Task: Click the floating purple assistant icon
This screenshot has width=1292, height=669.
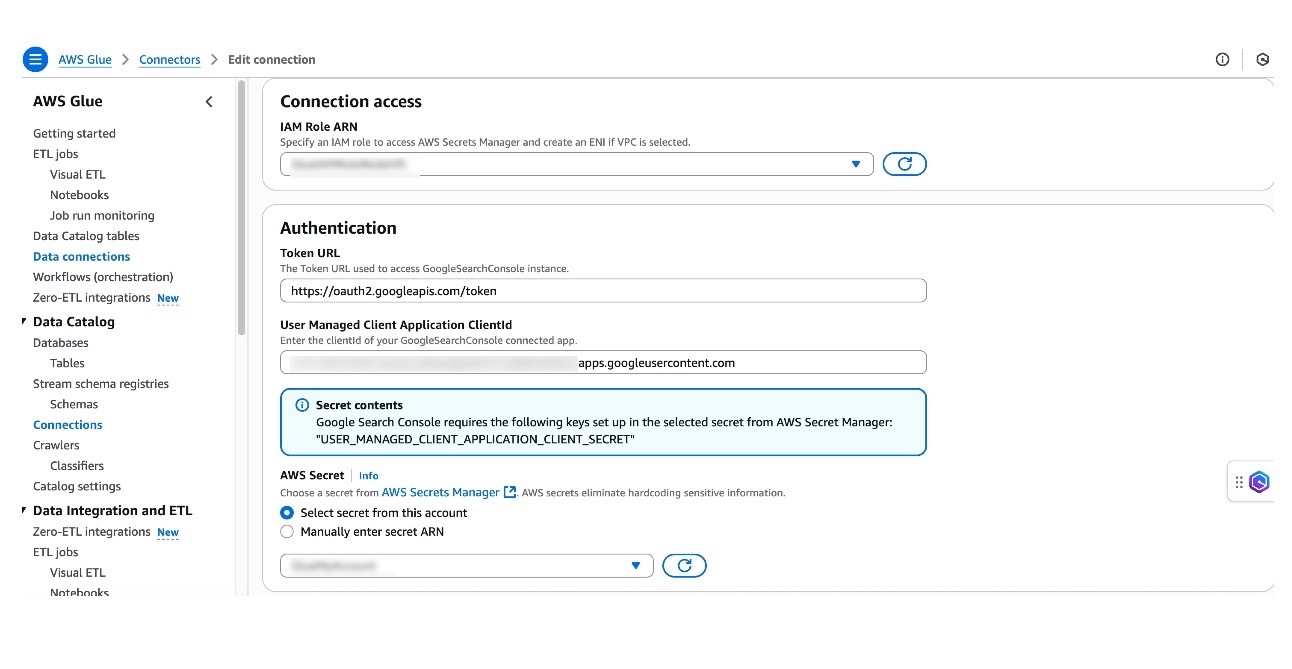Action: coord(1259,482)
